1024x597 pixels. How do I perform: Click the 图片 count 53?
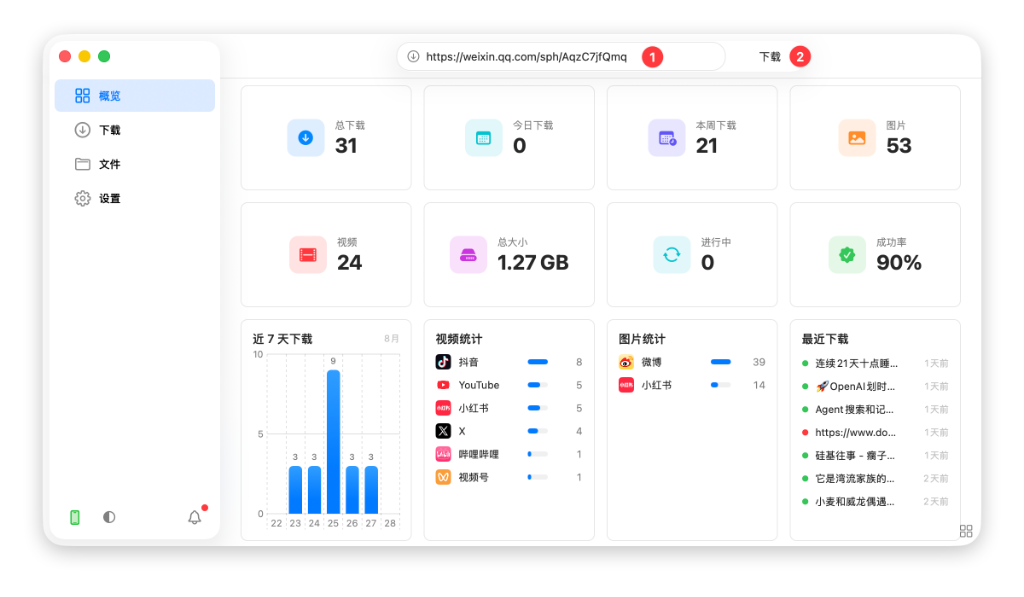[899, 146]
